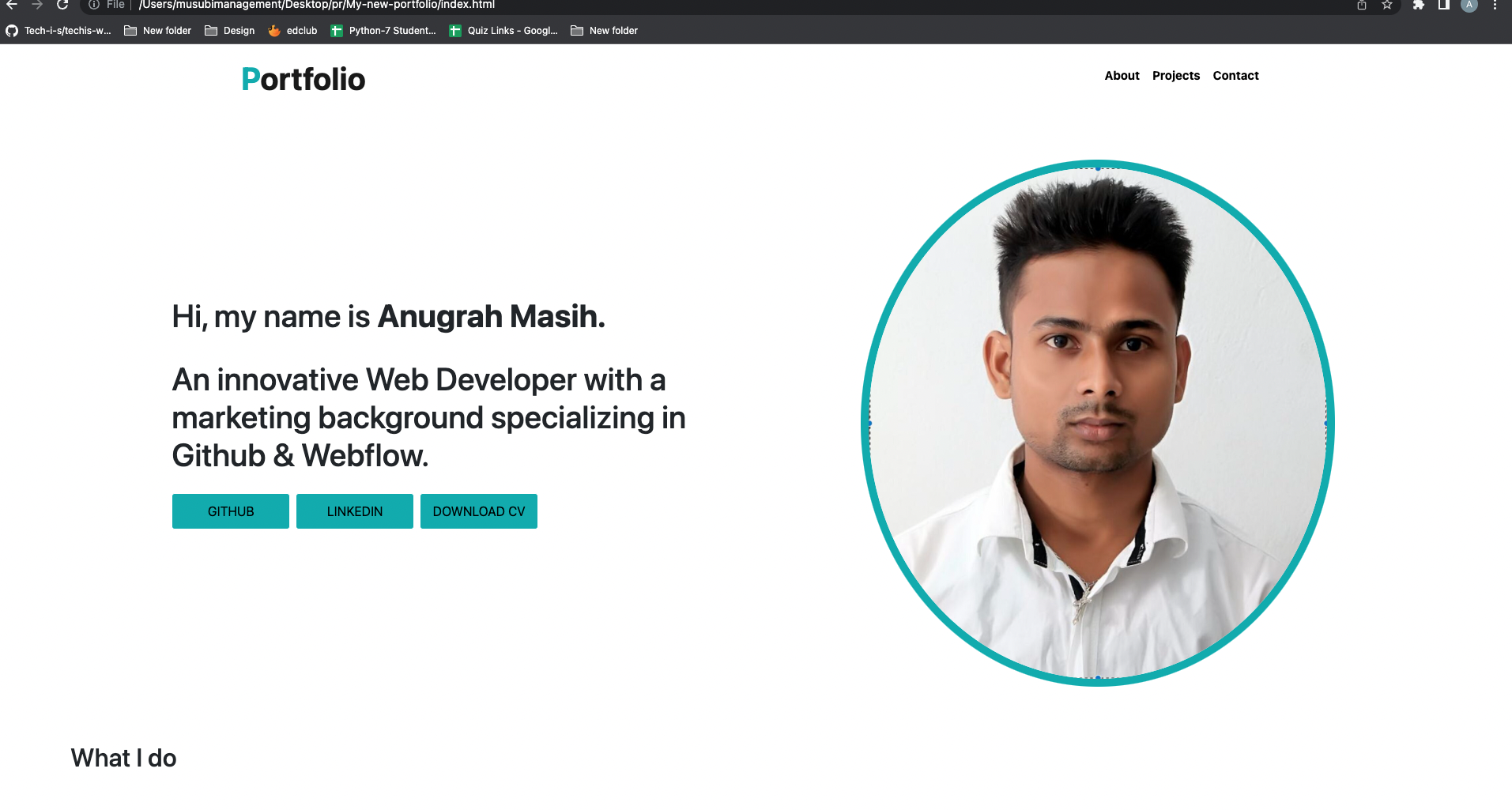Screen dimensions: 1512x810
Task: Click the circular profile photo
Action: click(1098, 423)
